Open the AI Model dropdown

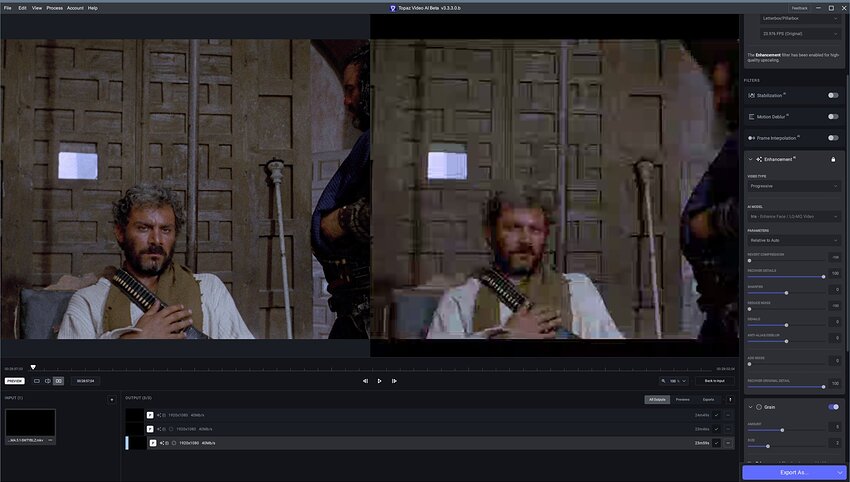click(x=794, y=216)
